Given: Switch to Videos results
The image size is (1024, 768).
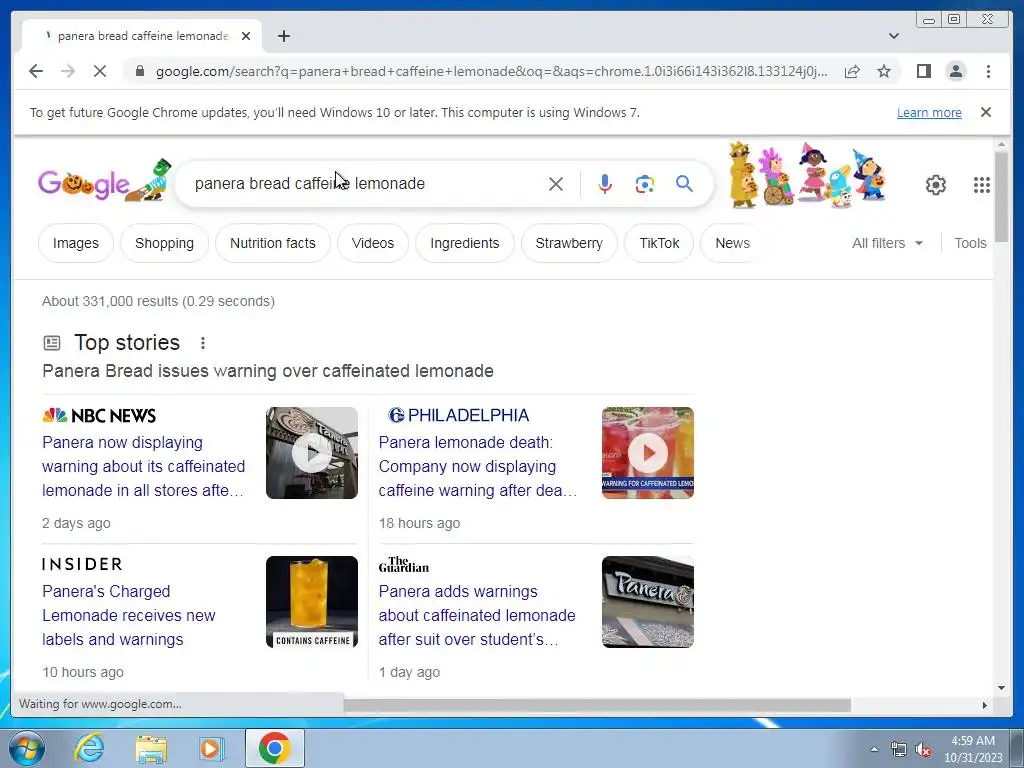Looking at the screenshot, I should tap(373, 243).
